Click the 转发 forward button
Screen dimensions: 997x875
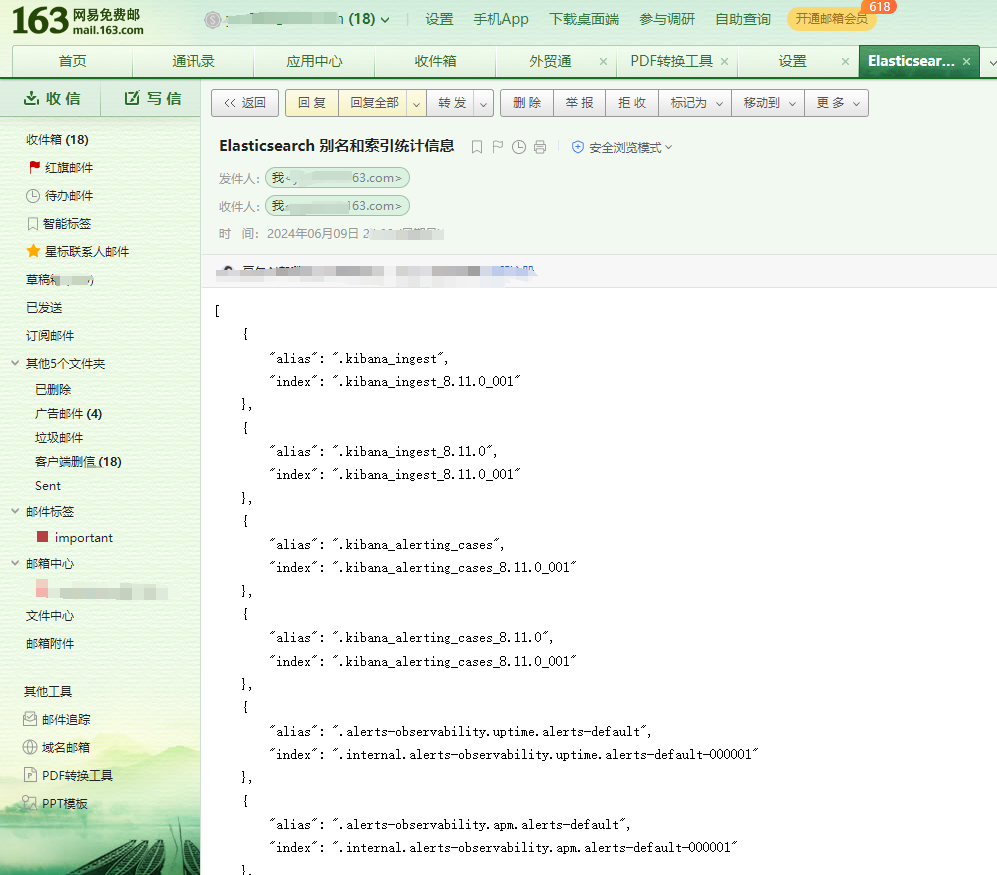tap(452, 103)
